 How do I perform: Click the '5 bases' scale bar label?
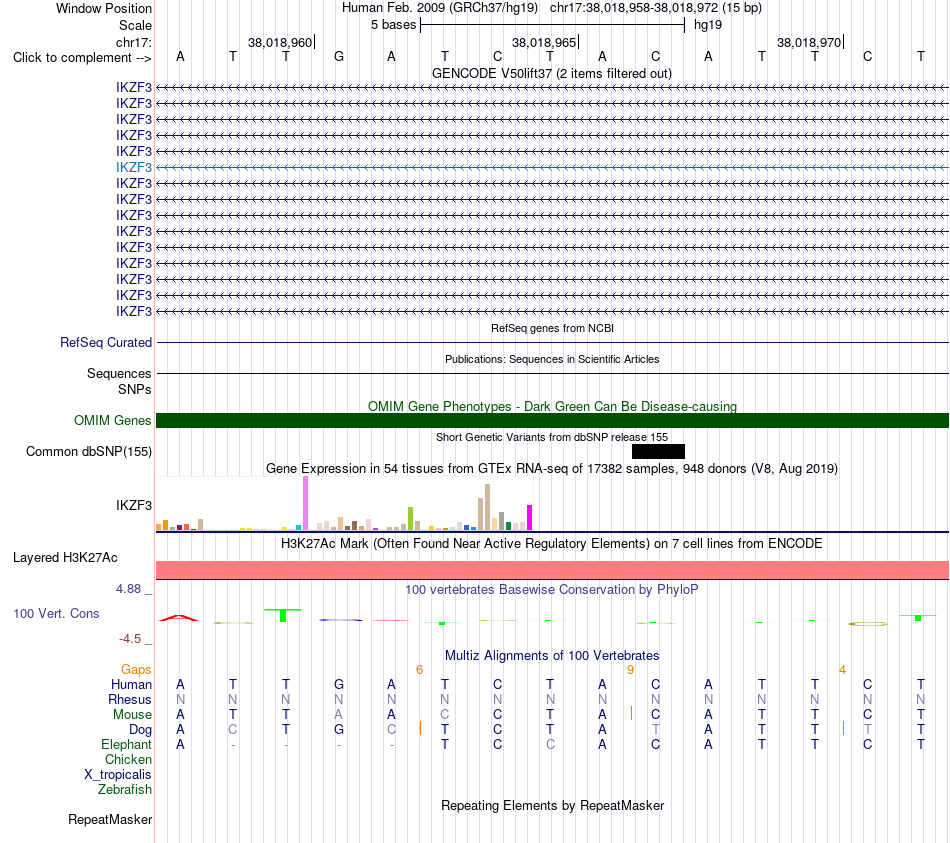(393, 25)
